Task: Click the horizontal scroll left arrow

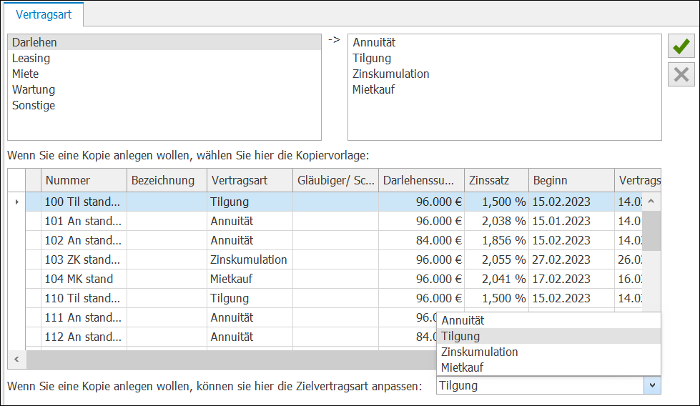Action: point(17,359)
